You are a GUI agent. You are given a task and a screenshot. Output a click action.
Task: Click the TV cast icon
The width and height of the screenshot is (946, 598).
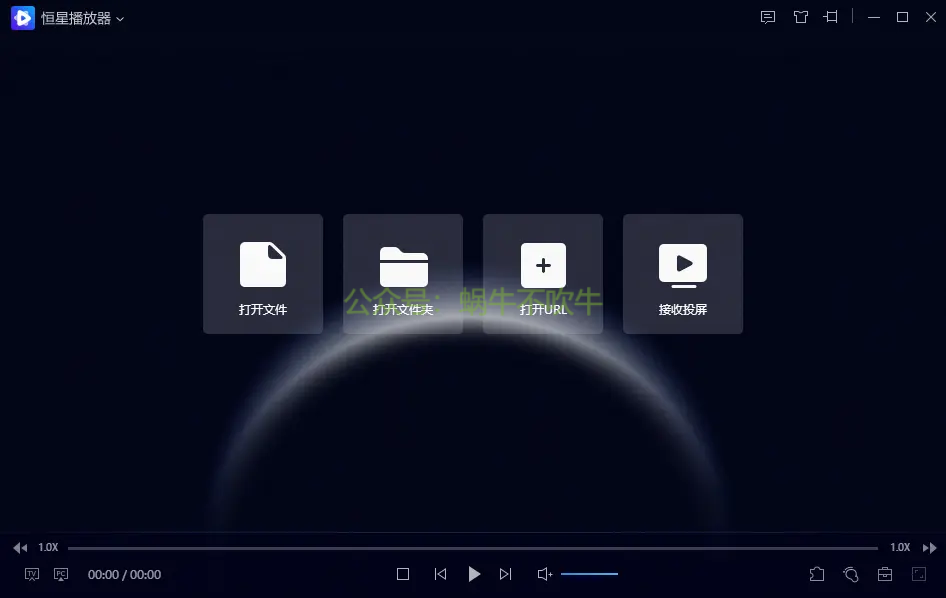(x=32, y=574)
